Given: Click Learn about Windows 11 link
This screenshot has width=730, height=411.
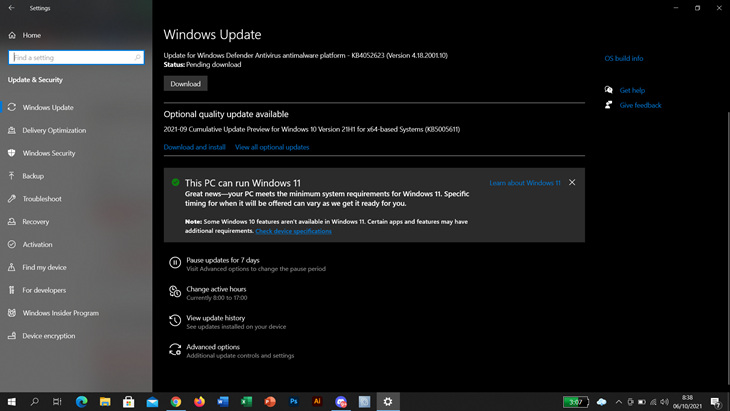Looking at the screenshot, I should 525,183.
